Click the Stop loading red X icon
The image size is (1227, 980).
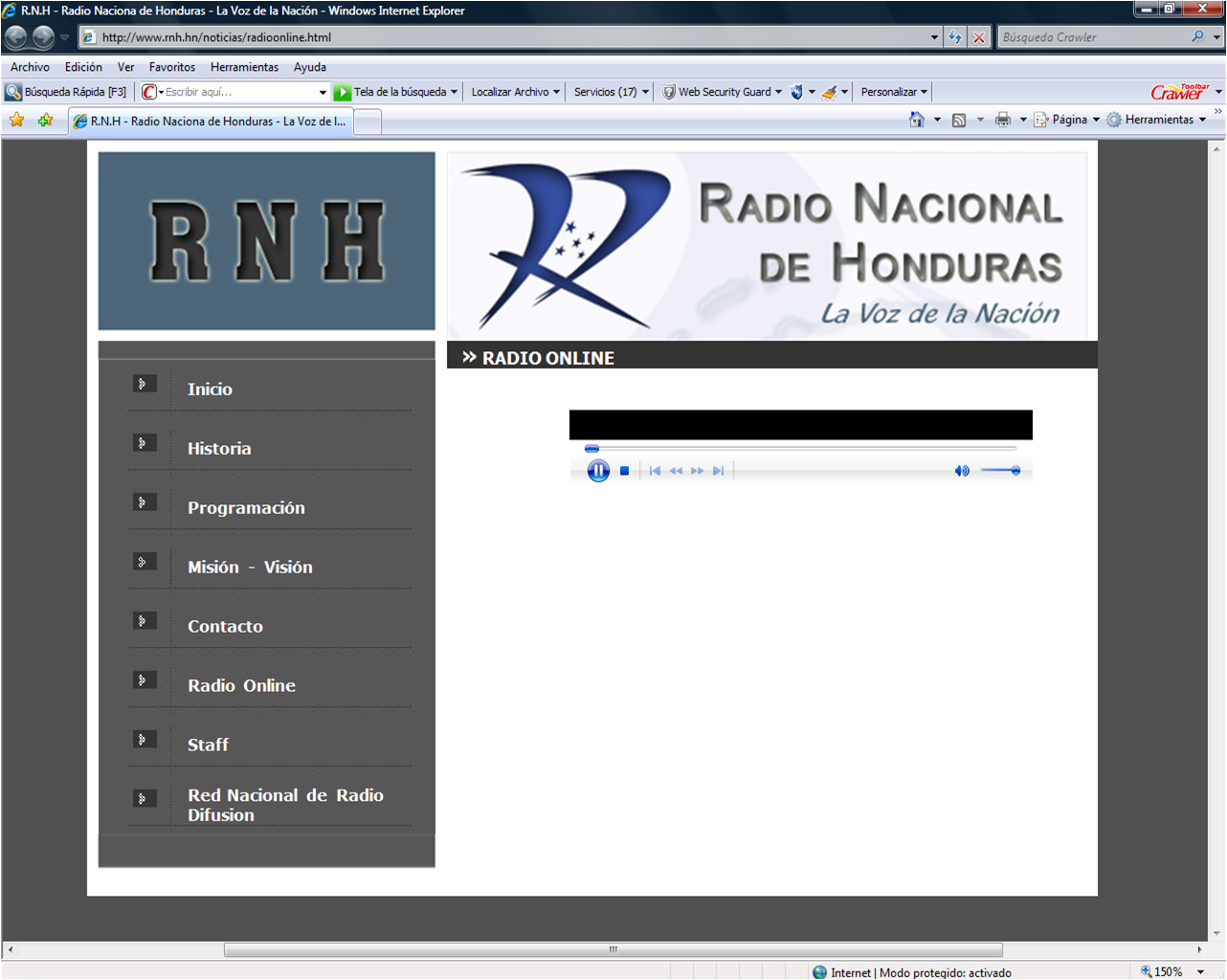click(979, 37)
